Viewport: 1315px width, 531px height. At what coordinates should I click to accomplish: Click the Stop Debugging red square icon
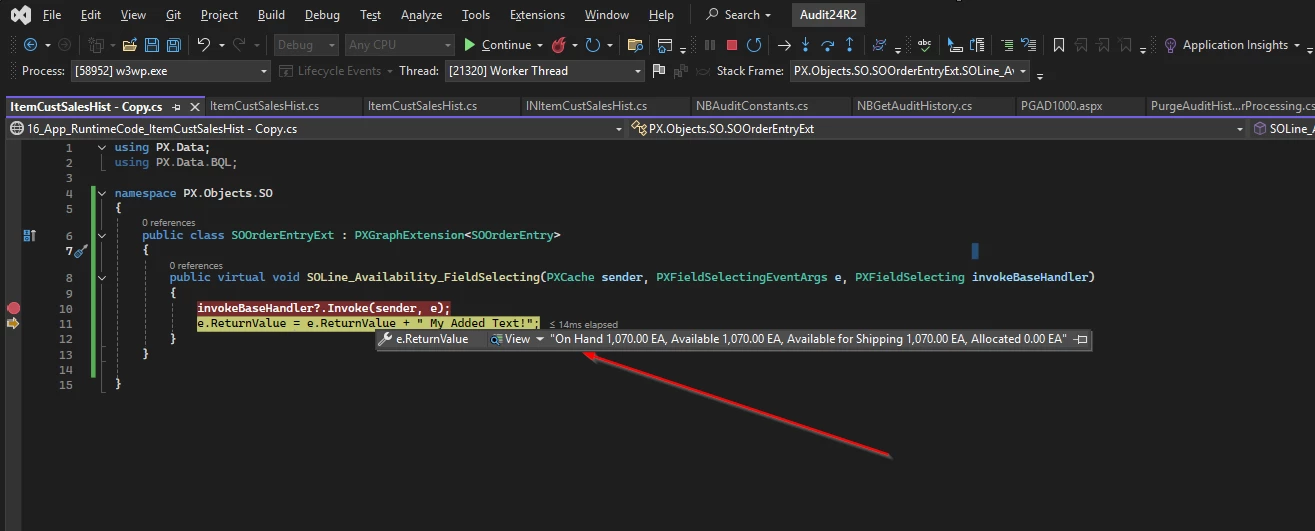pos(732,45)
